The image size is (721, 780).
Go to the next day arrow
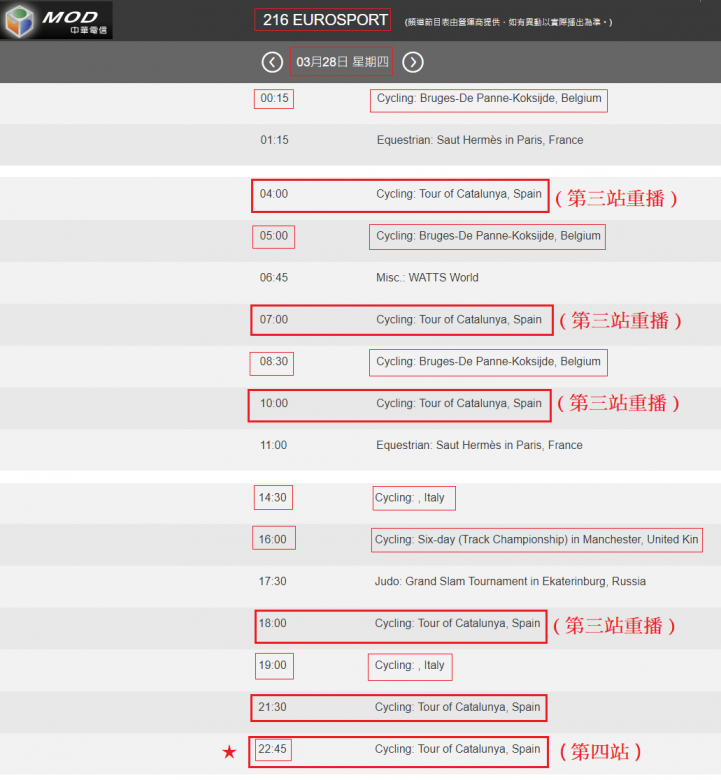tap(412, 62)
